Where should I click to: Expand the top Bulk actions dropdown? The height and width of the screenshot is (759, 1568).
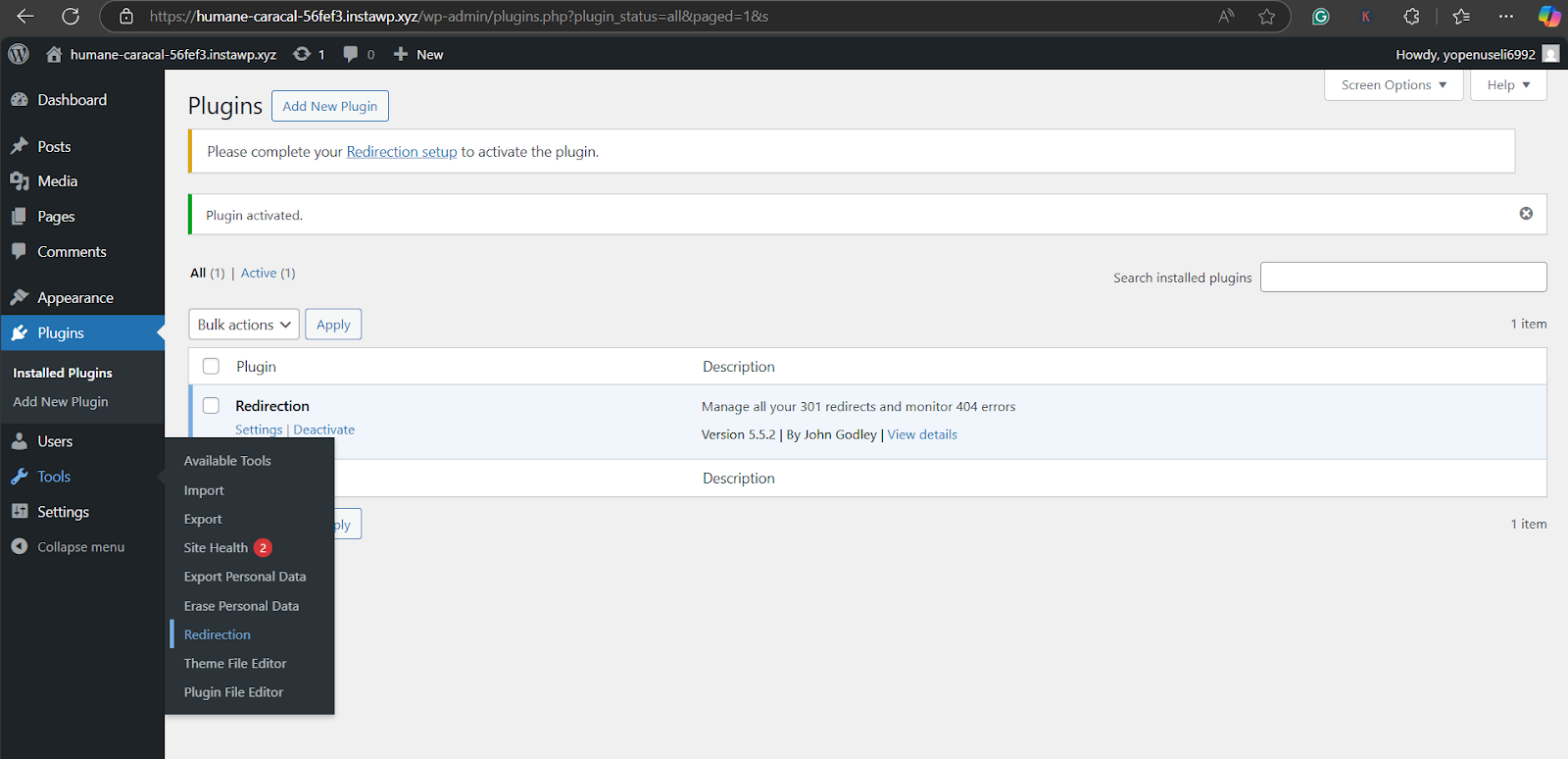[x=244, y=325]
